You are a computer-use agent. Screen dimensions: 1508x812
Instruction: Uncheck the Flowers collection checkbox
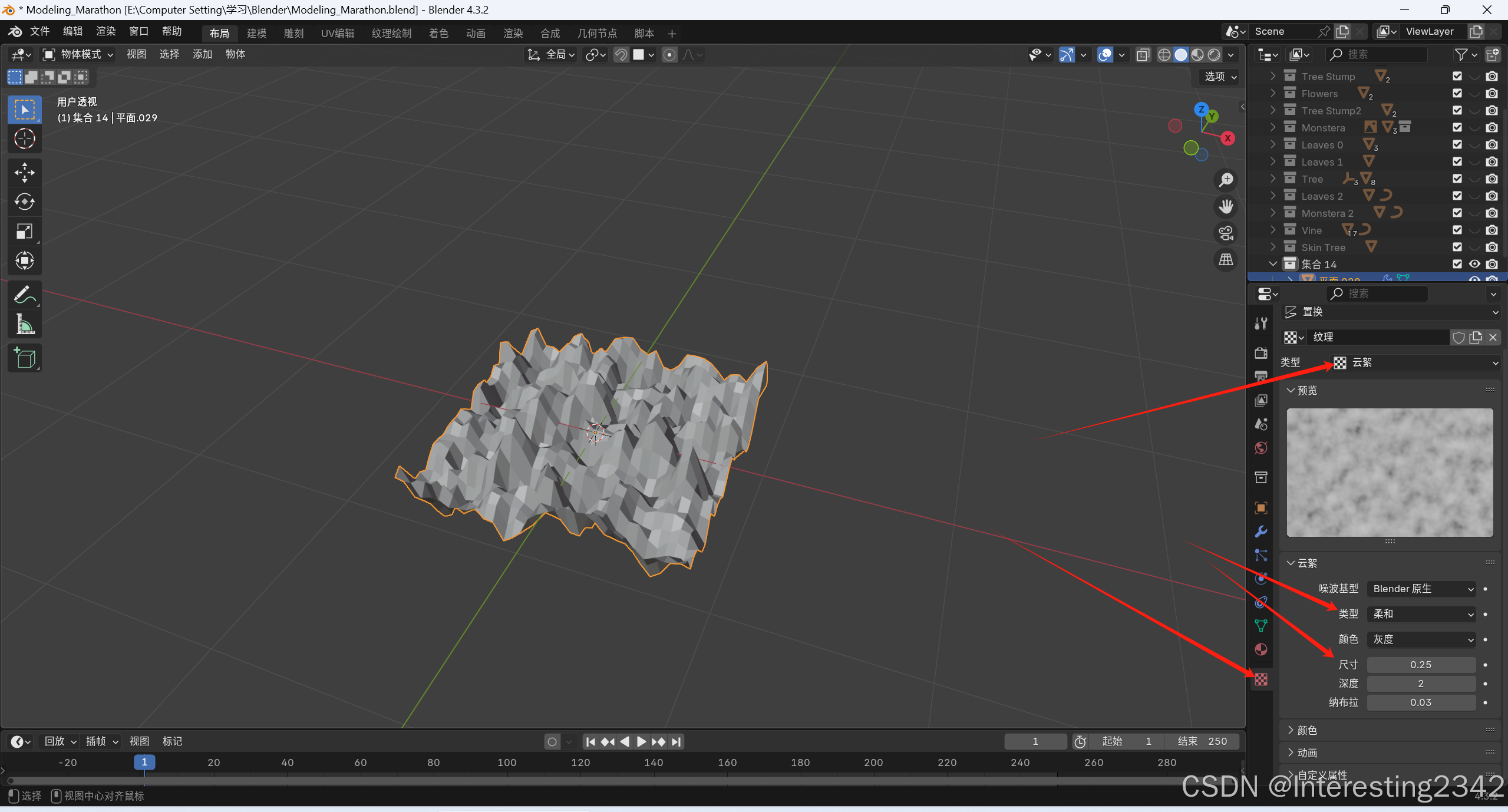[1457, 93]
